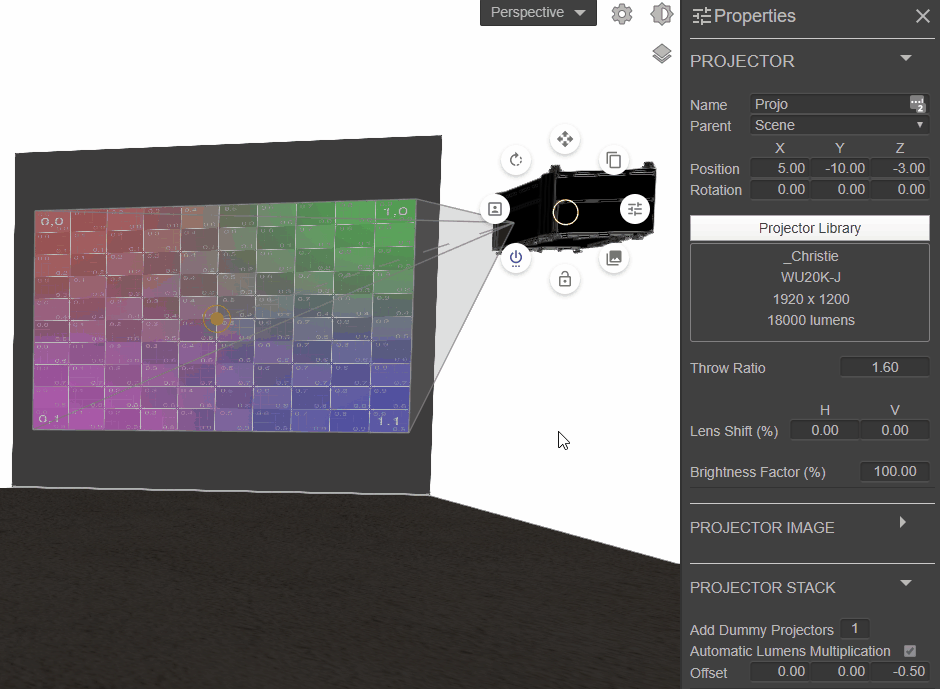Click the brightness adjustment icon beside the gear
This screenshot has height=689, width=940.
(x=661, y=13)
